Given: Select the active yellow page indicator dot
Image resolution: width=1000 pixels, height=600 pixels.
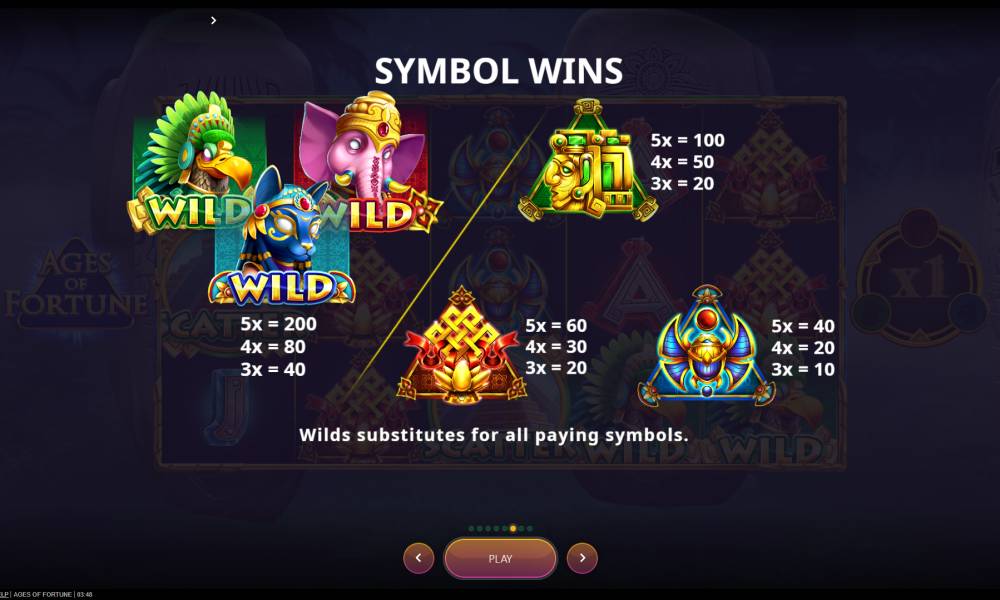Looking at the screenshot, I should click(513, 529).
